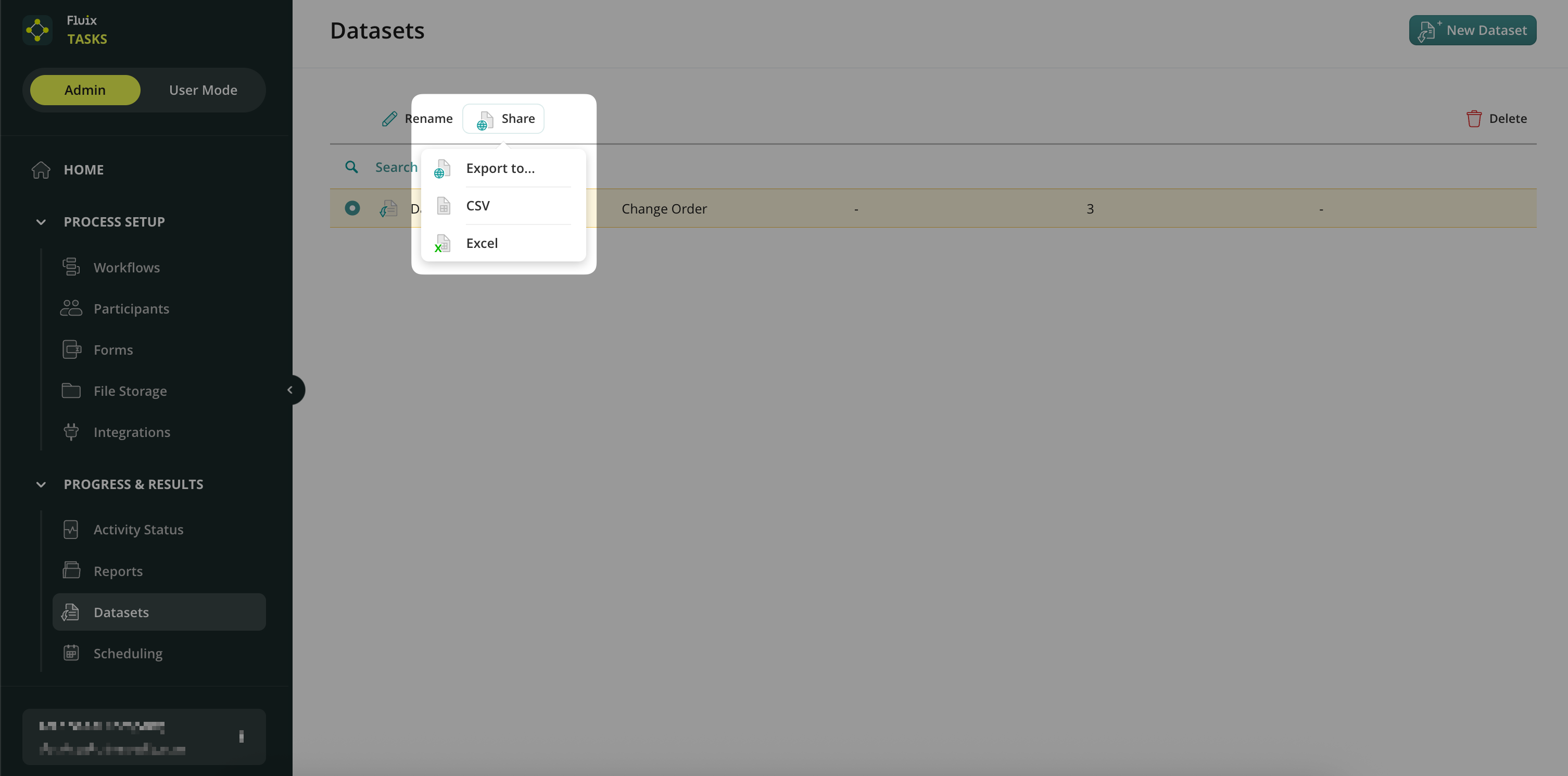1568x776 pixels.
Task: Click the Scheduling calendar icon
Action: click(x=71, y=653)
